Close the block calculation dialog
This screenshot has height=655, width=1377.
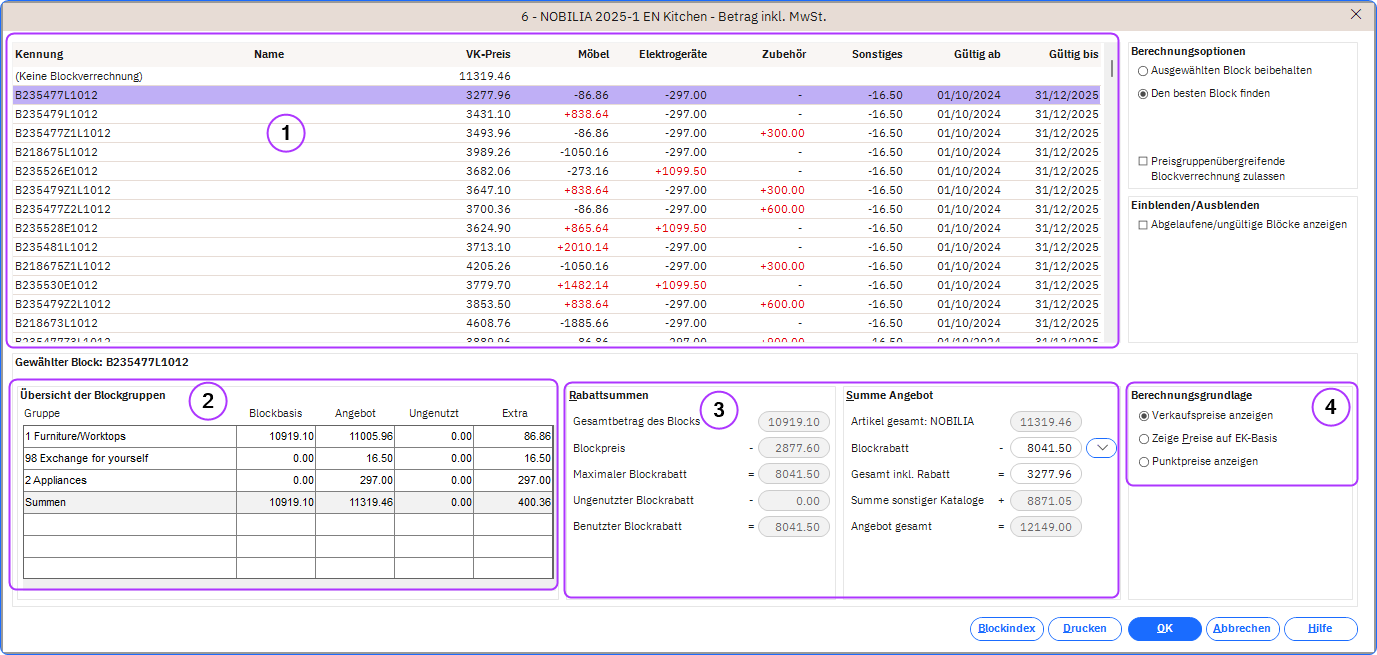click(1355, 14)
